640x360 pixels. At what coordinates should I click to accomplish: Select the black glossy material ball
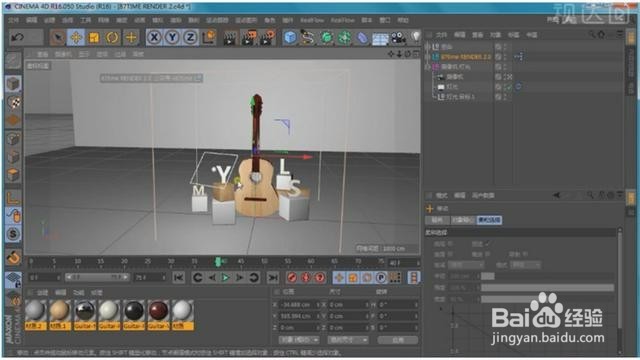(133, 310)
